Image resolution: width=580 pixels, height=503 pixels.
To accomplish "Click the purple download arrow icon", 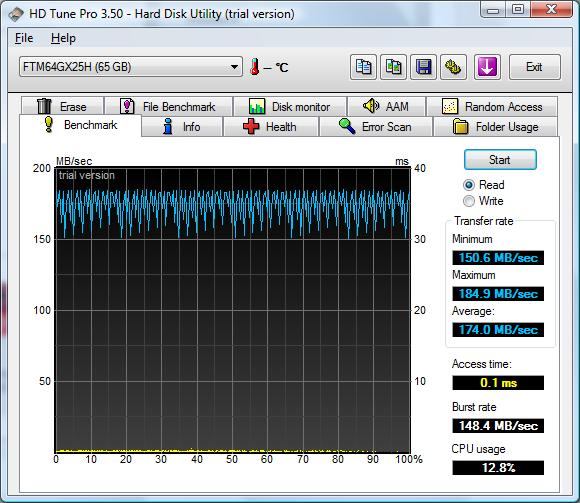I will 487,67.
